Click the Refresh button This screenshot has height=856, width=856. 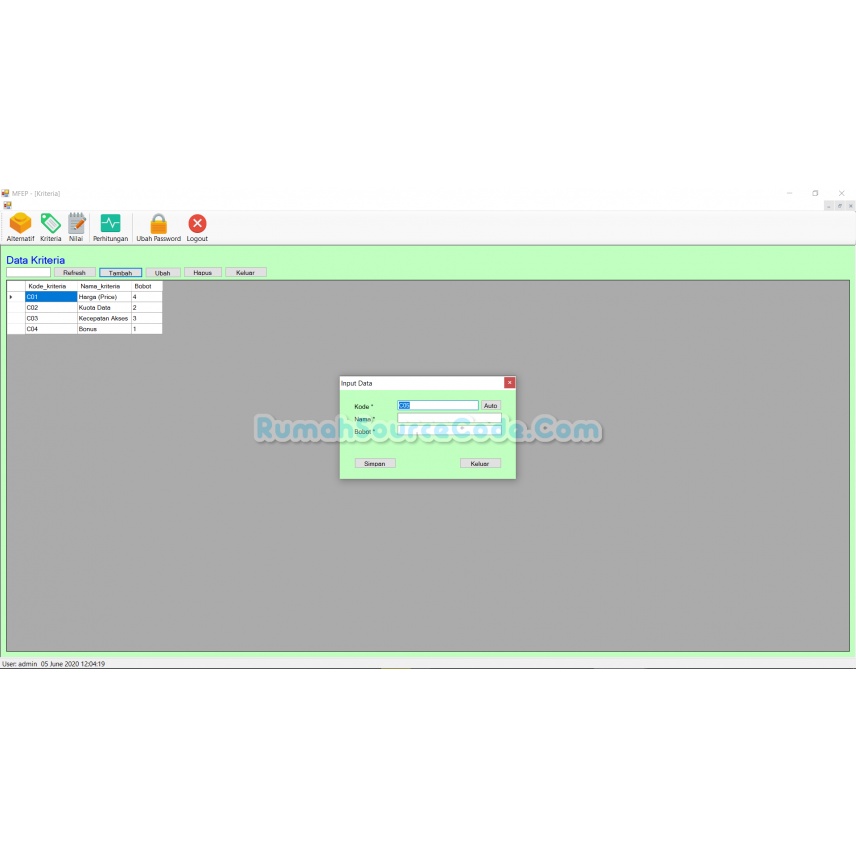click(75, 272)
